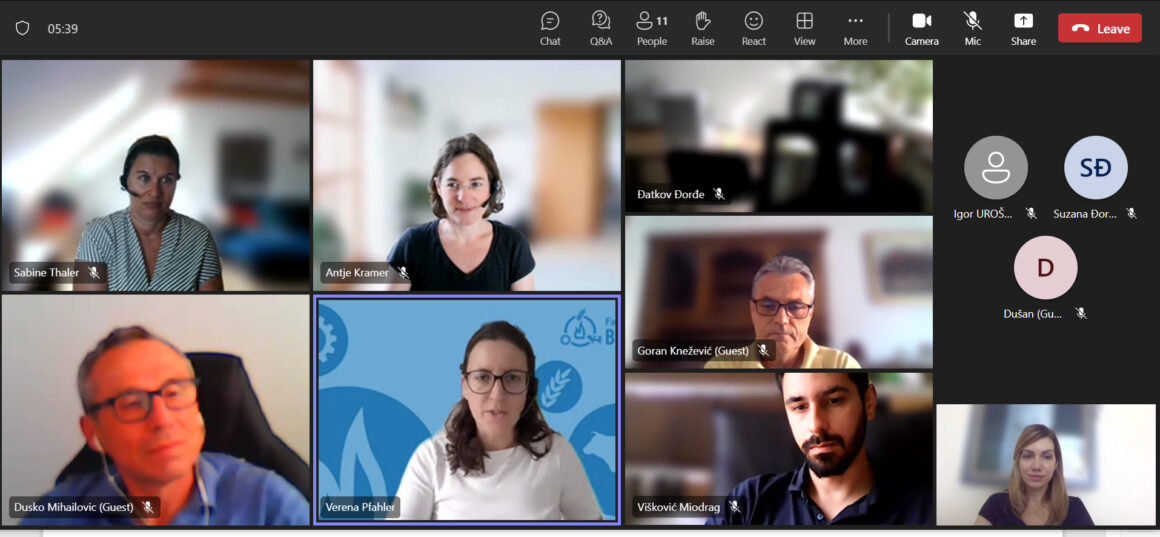This screenshot has height=537, width=1160.
Task: Toggle the Mic mute state
Action: pyautogui.click(x=972, y=28)
